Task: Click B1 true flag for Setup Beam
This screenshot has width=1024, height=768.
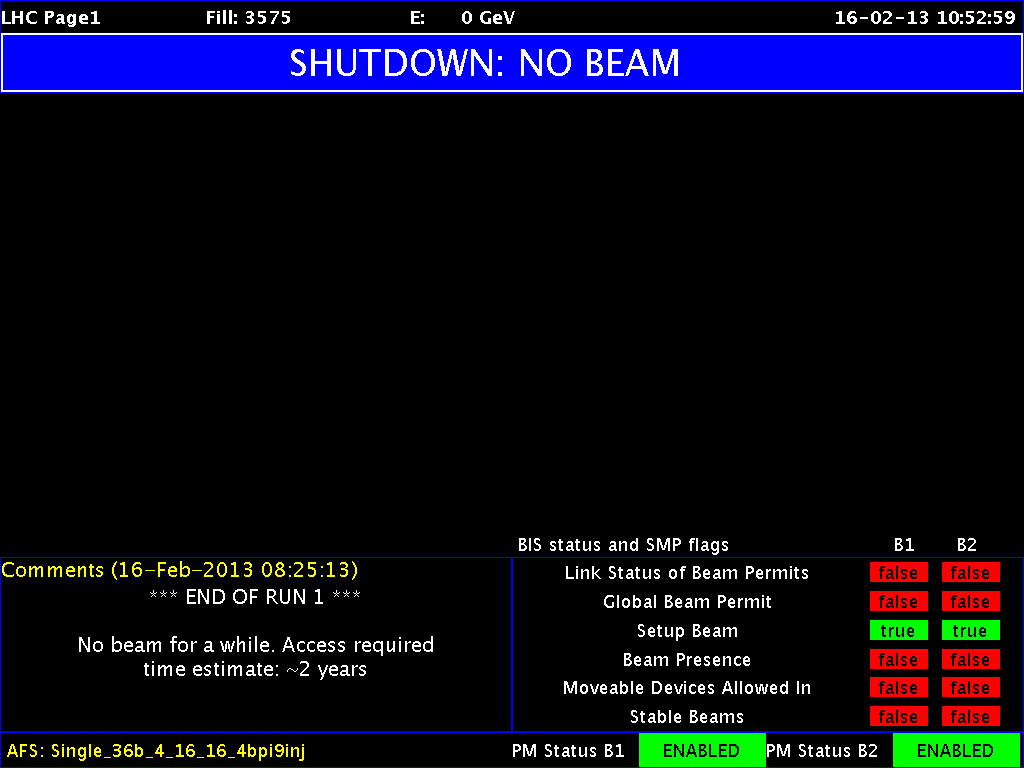Action: 899,631
